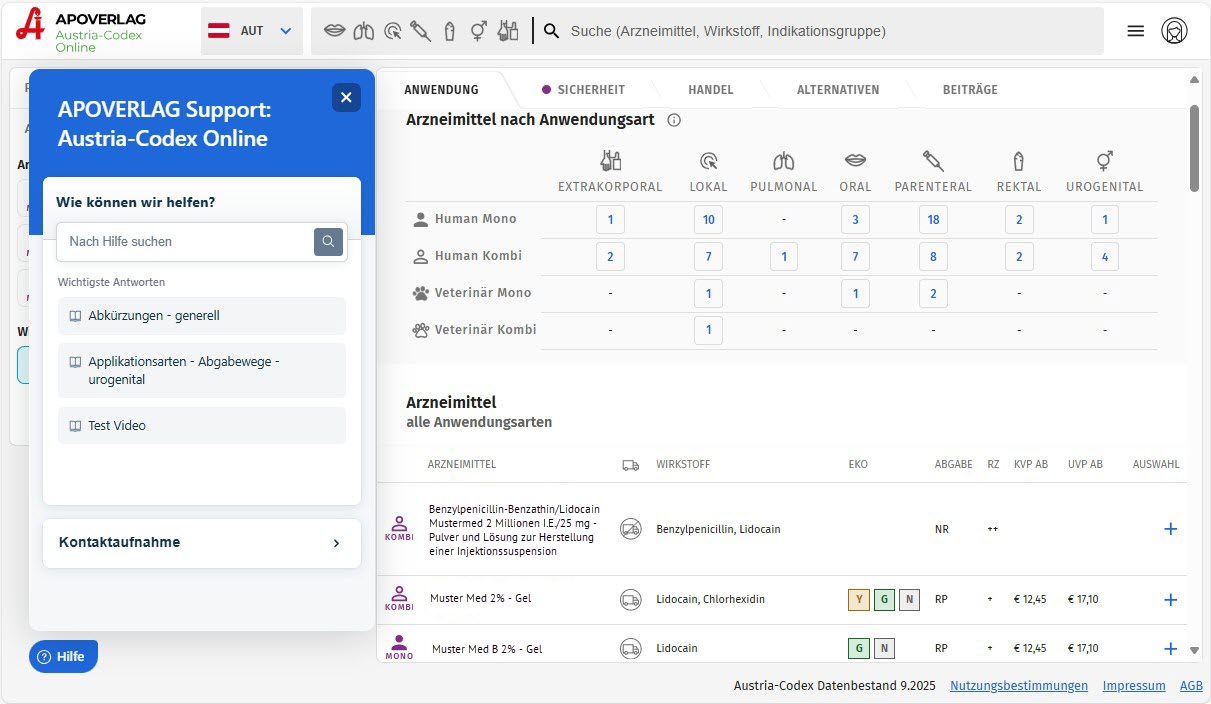This screenshot has height=704, width=1211.
Task: Click the blue Hilfe button
Action: click(63, 656)
